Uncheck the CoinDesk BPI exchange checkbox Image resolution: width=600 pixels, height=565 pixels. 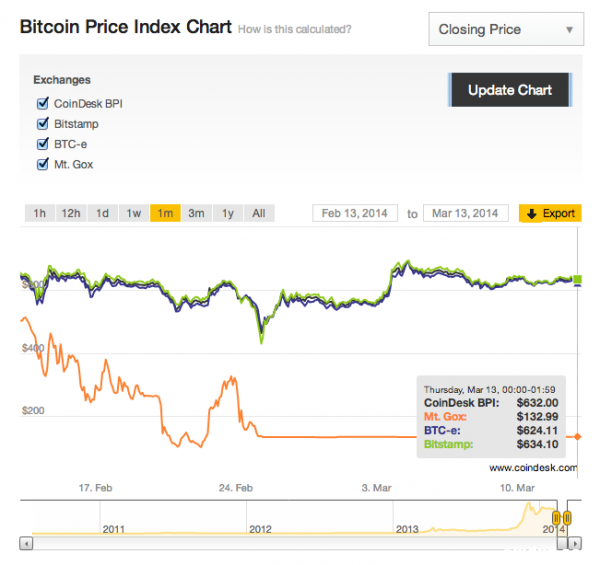tap(43, 103)
